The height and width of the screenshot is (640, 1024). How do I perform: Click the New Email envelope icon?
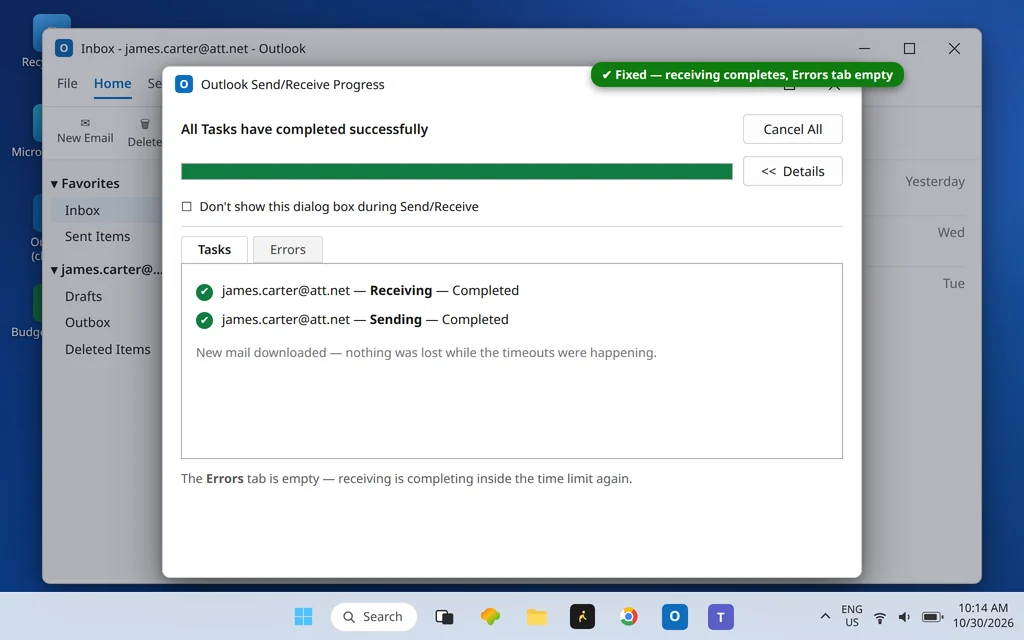[85, 123]
